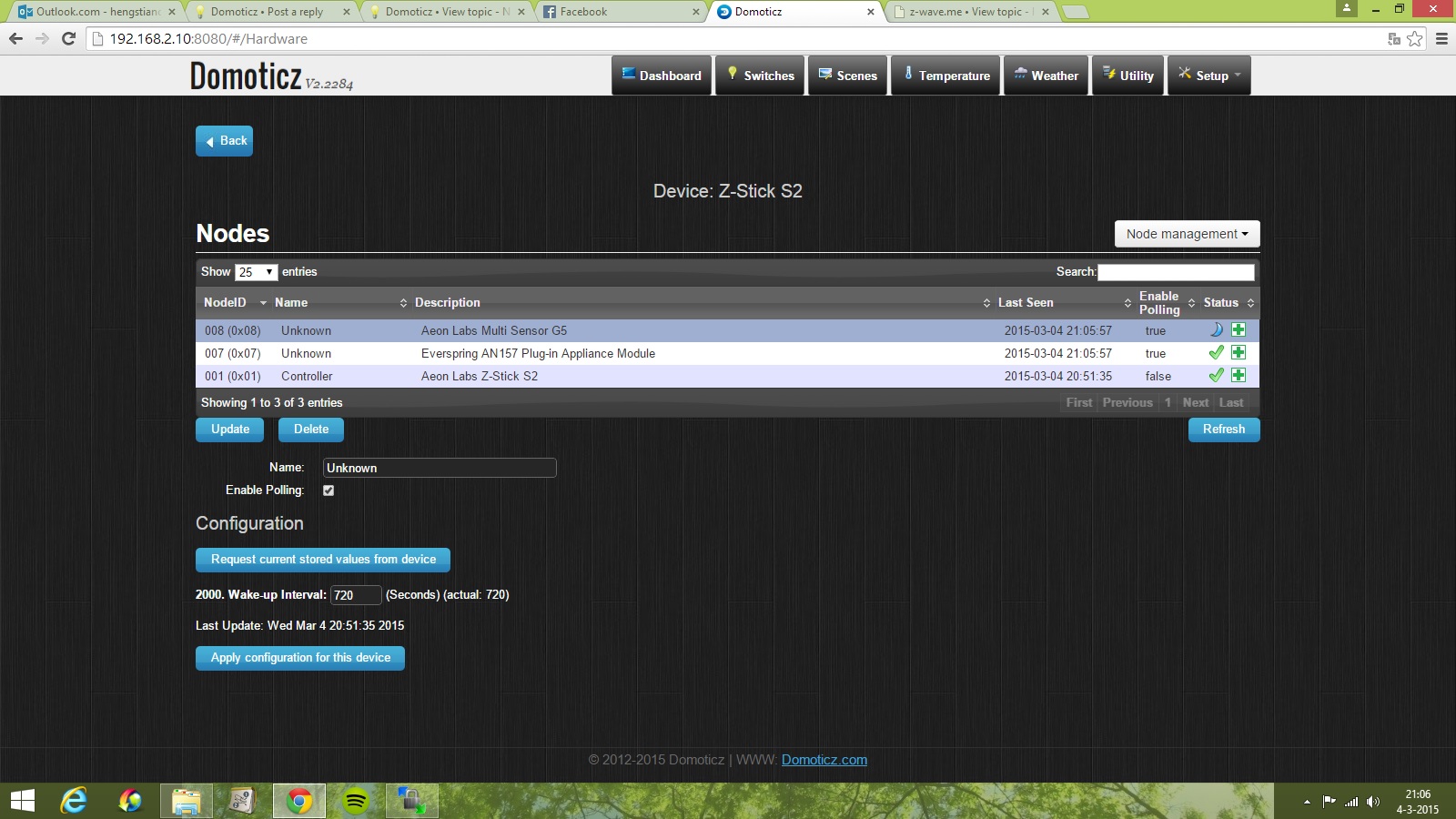Sort table by Description column
Viewport: 1456px width, 819px height.
tap(703, 302)
